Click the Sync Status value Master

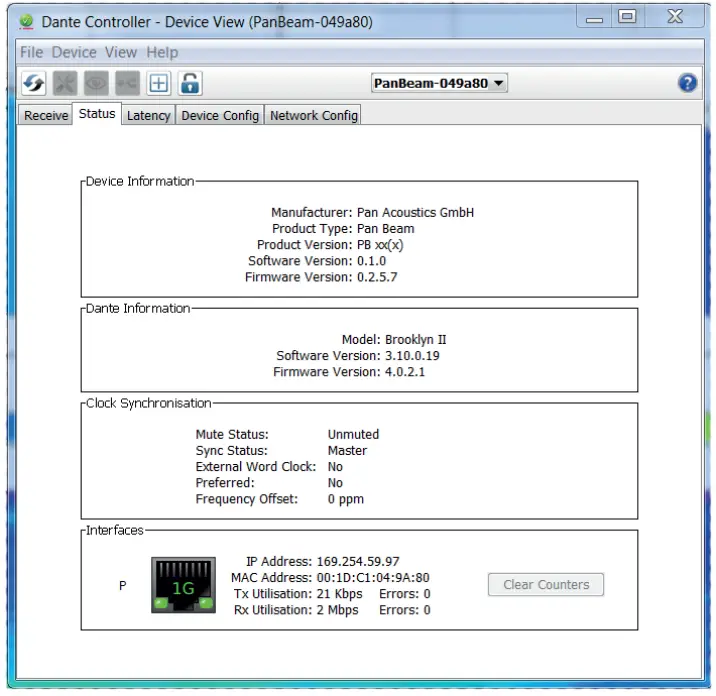pyautogui.click(x=347, y=451)
